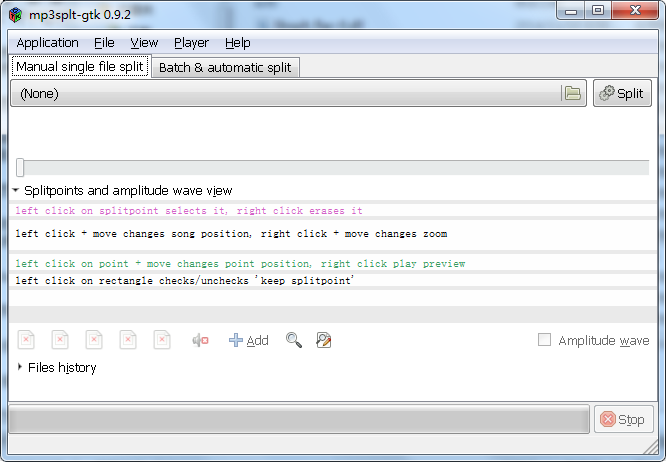
Task: Click the leftmost disabled player control icon
Action: 26,340
